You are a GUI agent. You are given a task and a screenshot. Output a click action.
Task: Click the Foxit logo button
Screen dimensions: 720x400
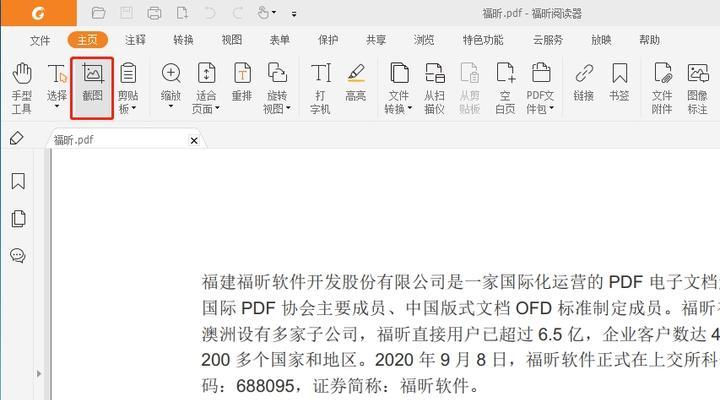pyautogui.click(x=39, y=13)
